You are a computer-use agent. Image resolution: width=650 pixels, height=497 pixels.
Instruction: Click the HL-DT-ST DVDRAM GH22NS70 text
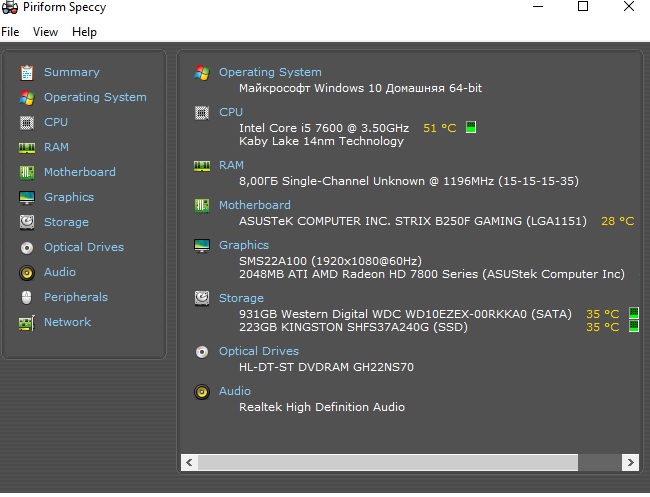coord(326,367)
